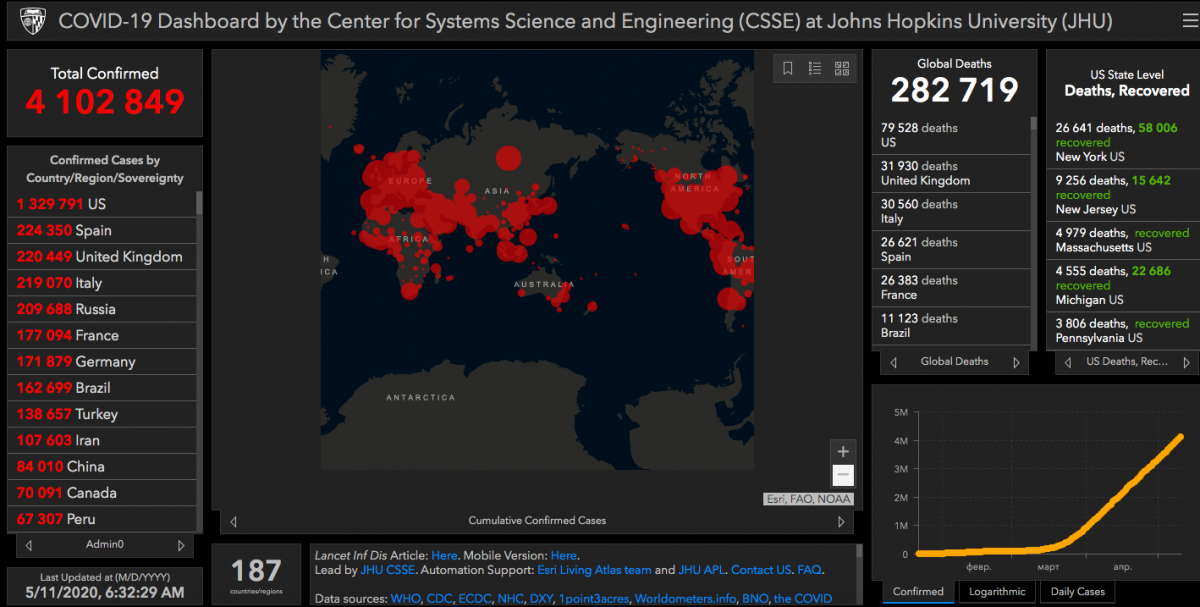Viewport: 1200px width, 607px height.
Task: Select '31 930 deaths United Kingdom' entry
Action: 952,173
